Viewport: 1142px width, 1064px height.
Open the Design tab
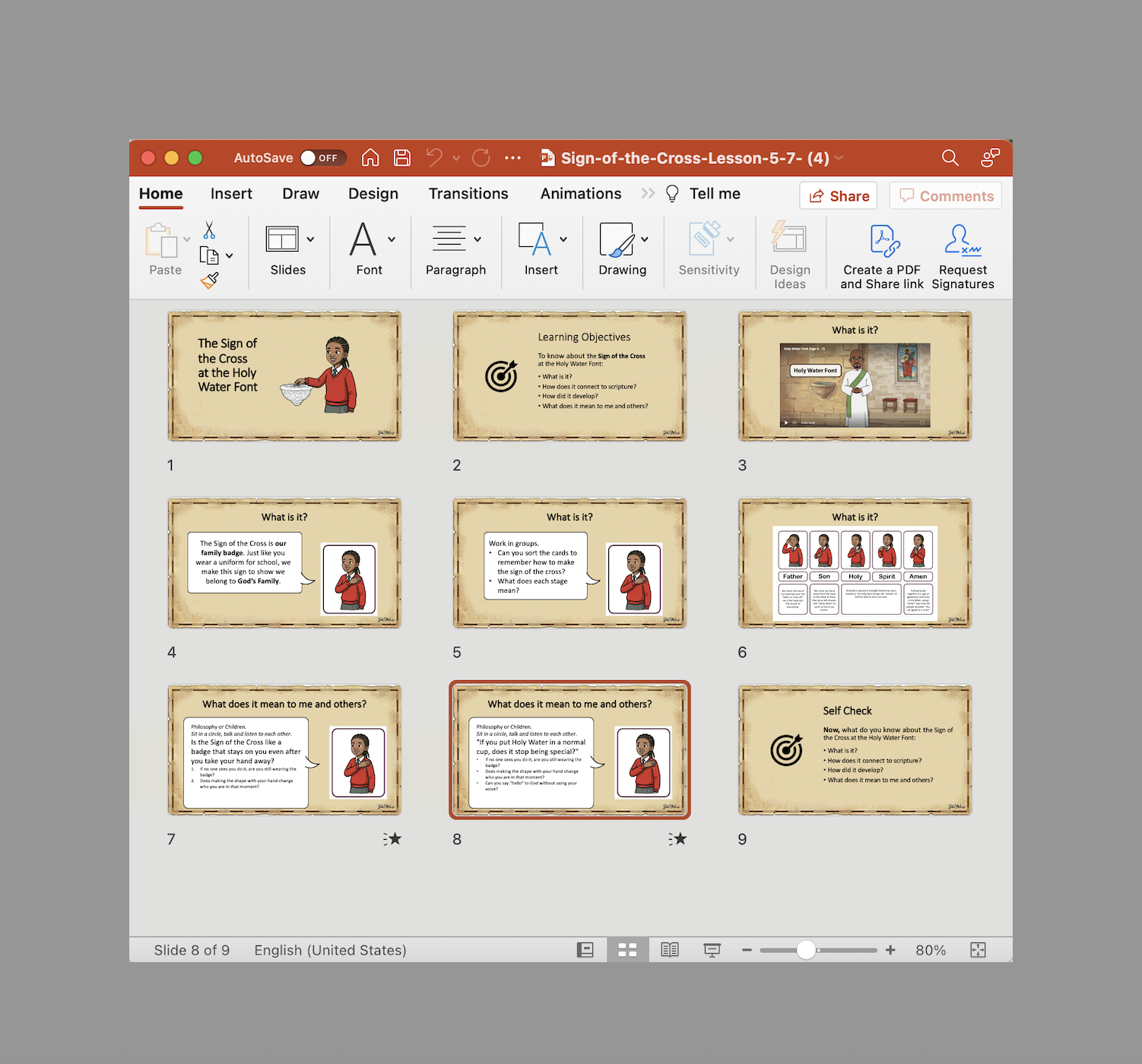pyautogui.click(x=373, y=194)
